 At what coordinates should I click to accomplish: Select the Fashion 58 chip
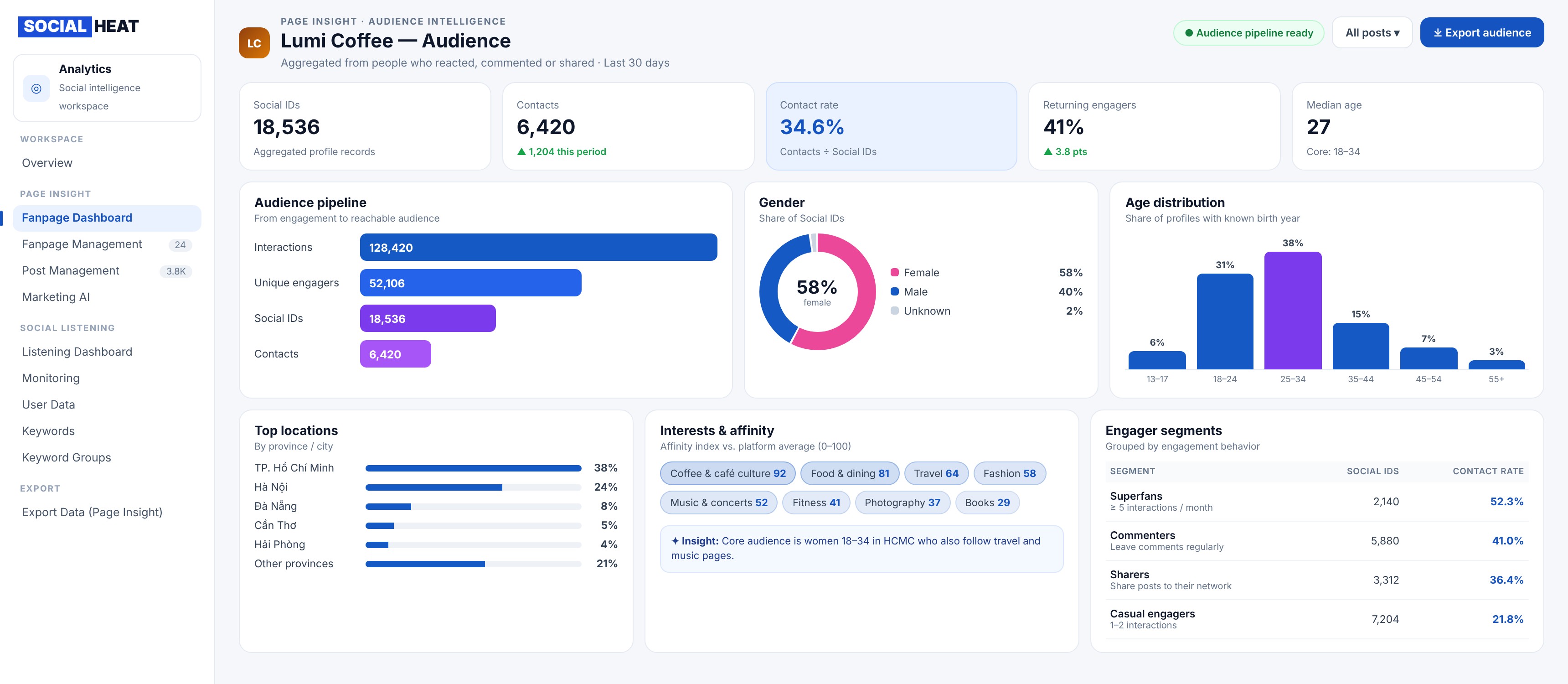1009,473
